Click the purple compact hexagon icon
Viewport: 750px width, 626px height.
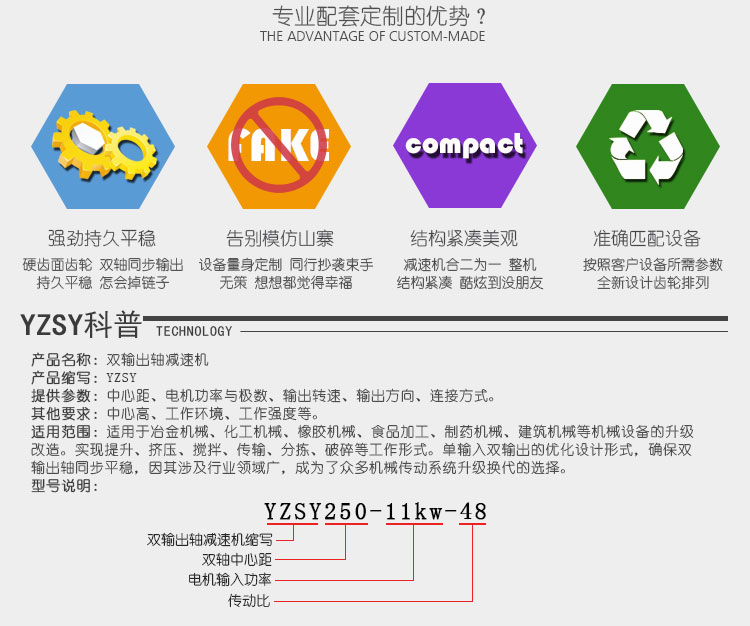[x=465, y=146]
